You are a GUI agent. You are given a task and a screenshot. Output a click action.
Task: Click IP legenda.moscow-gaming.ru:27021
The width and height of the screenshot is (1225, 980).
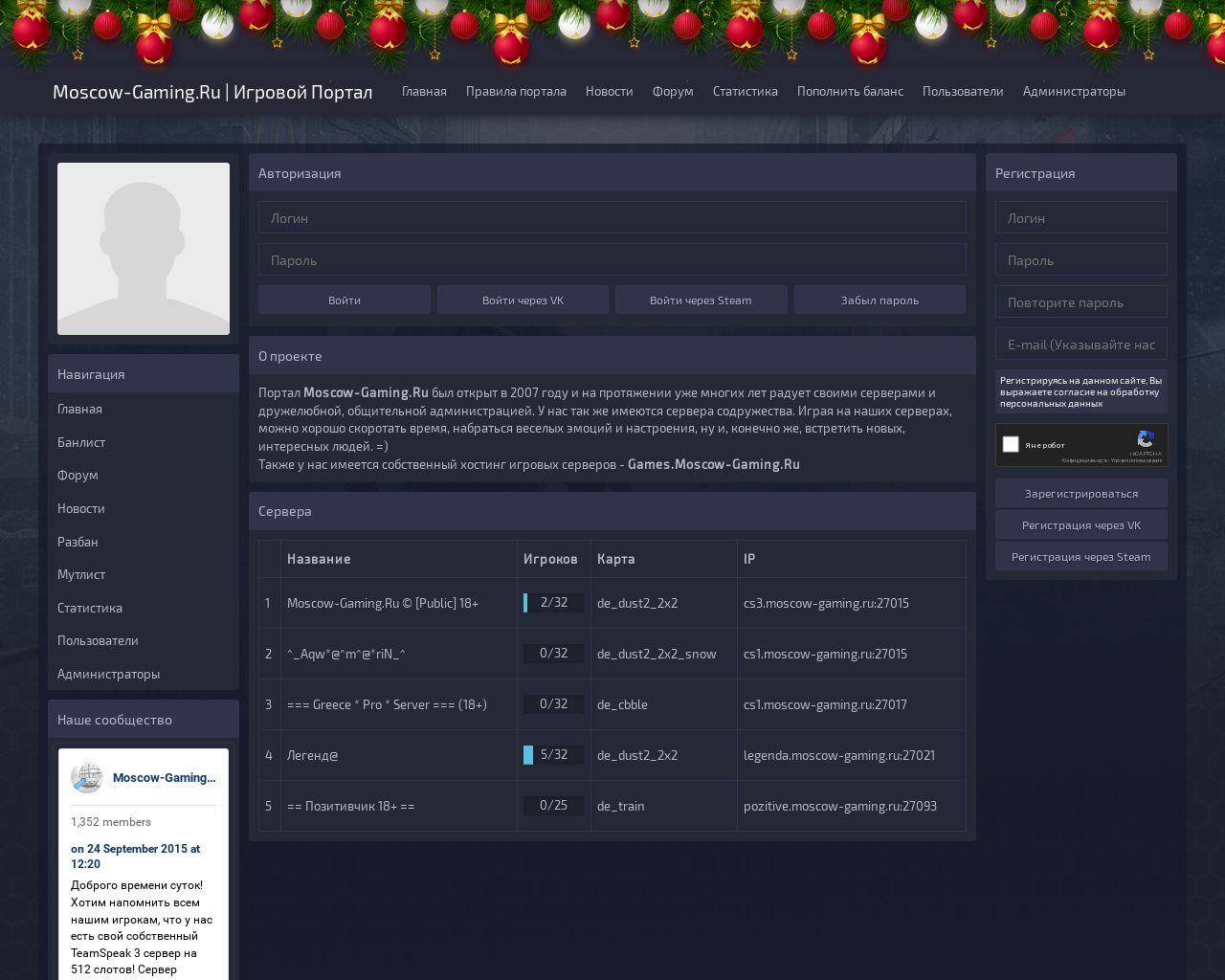[x=839, y=755]
